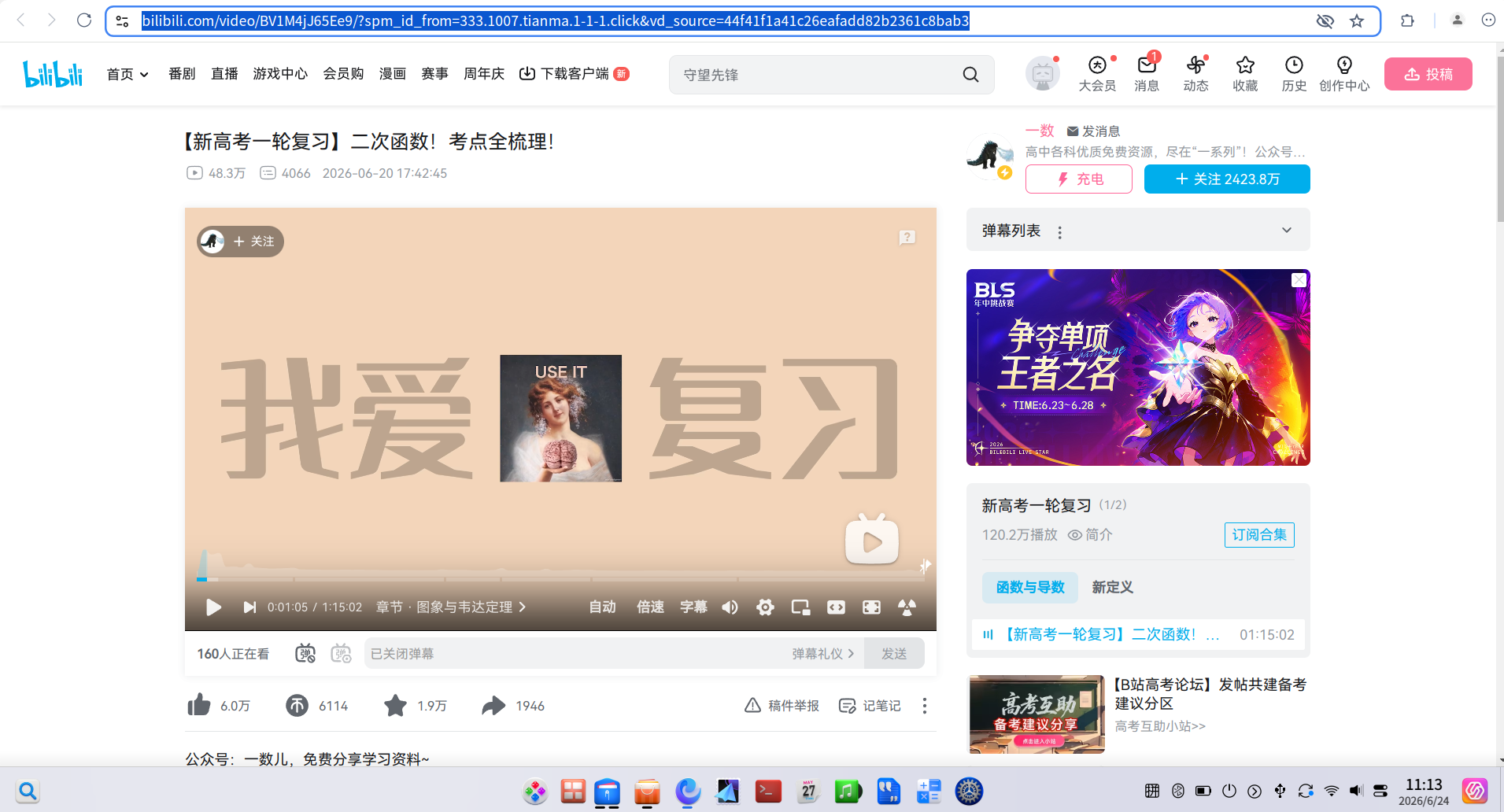Open the 创作中心 creator center icon
This screenshot has height=812, width=1504.
(x=1344, y=73)
